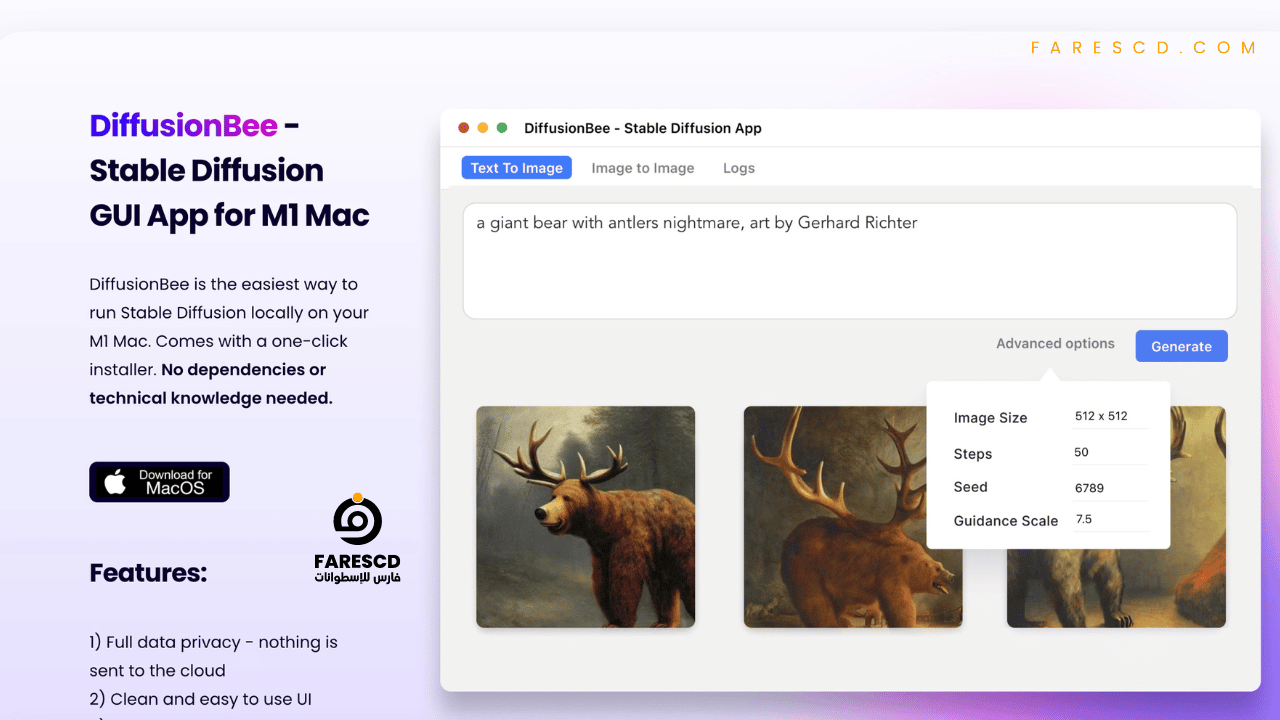Image resolution: width=1280 pixels, height=720 pixels.
Task: Click the Apple logo in download badge
Action: [x=116, y=482]
